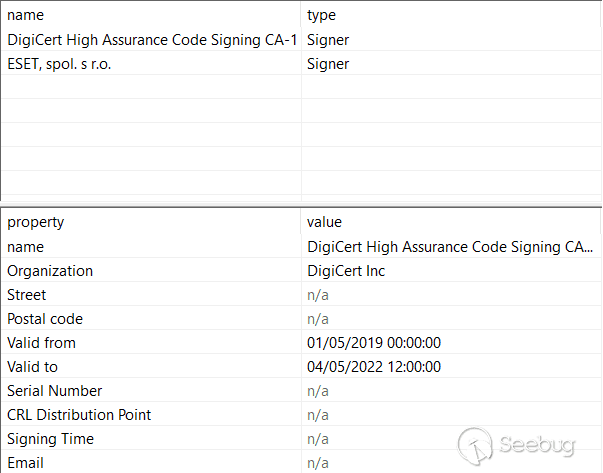Click the 'property' column header
Image resolution: width=603 pixels, height=473 pixels.
pyautogui.click(x=35, y=222)
